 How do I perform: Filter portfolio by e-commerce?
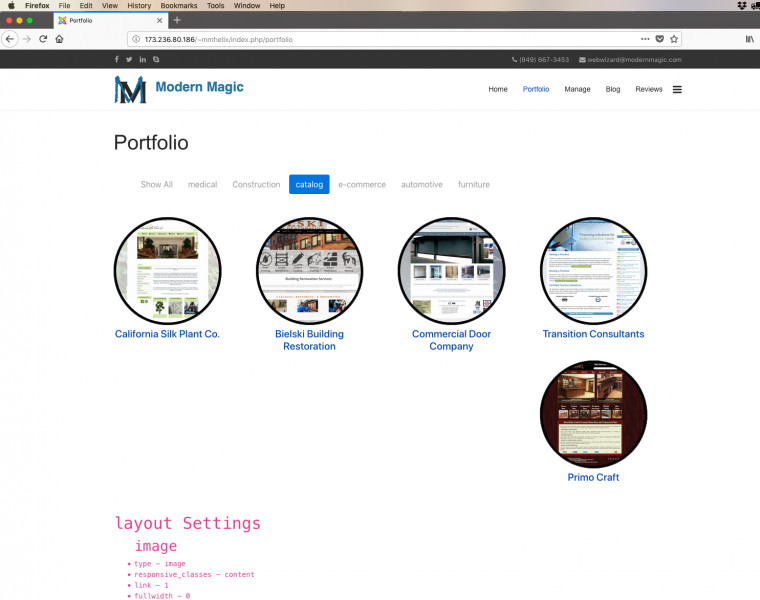tap(362, 184)
